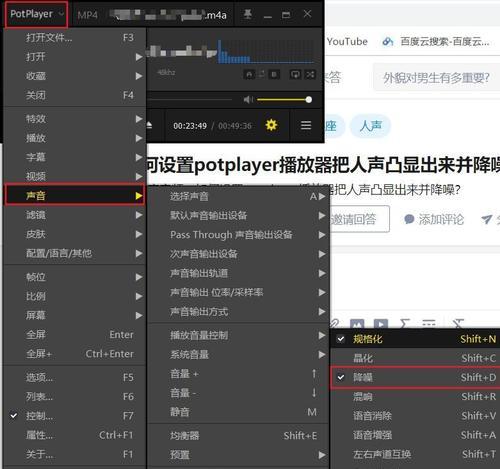Enable the 晶化 audio effect

click(415, 358)
